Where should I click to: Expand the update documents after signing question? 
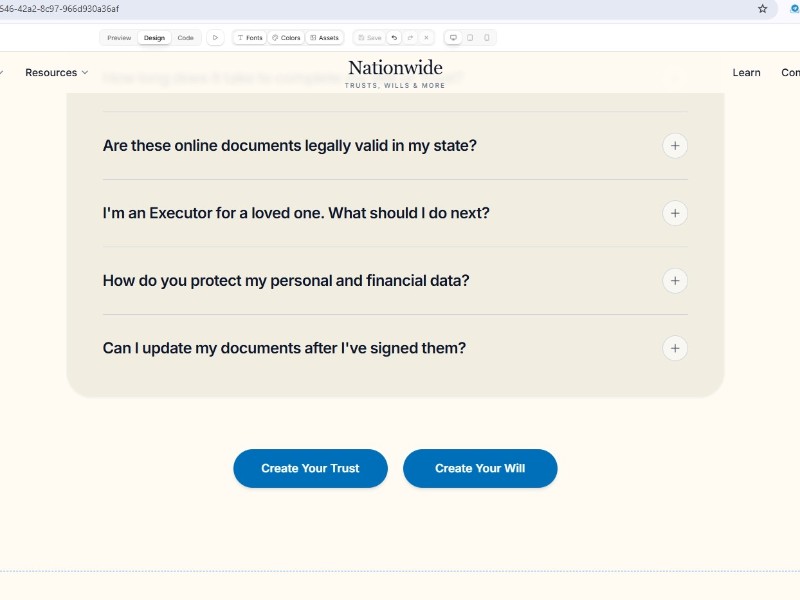[675, 348]
